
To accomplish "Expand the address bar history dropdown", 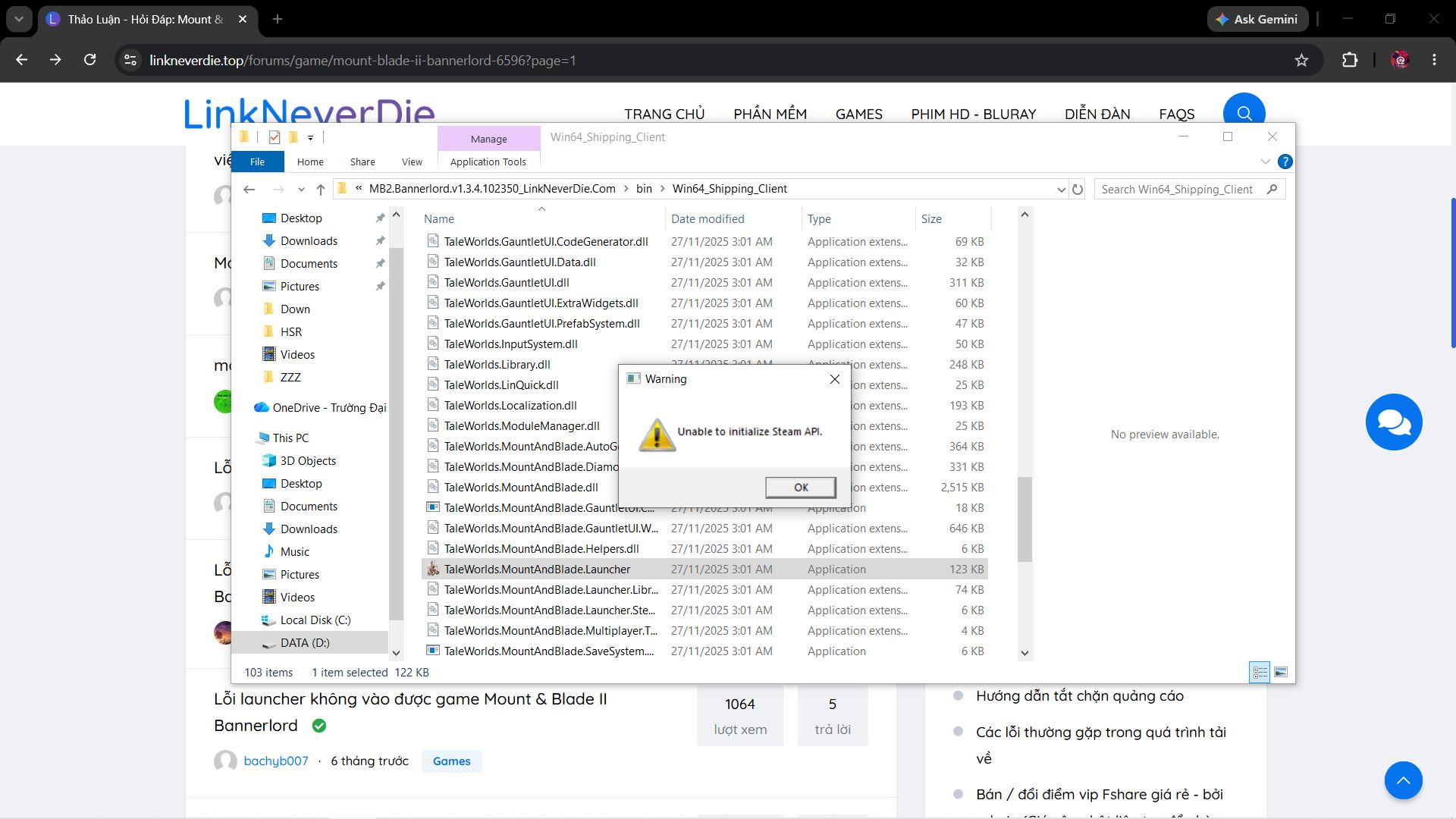I will (x=1061, y=190).
